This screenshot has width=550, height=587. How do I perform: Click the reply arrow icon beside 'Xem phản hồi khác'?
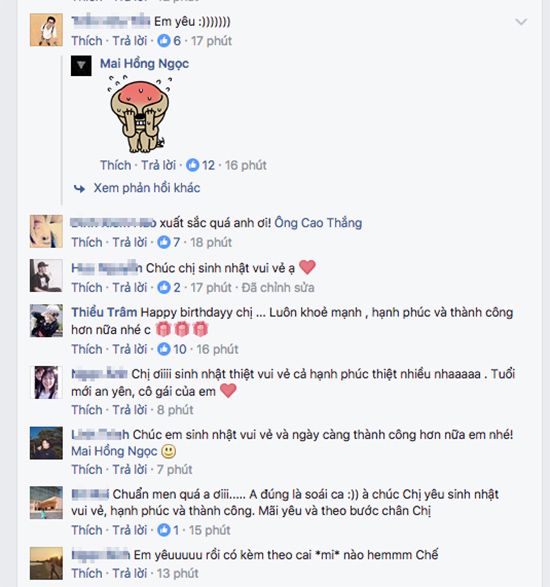click(80, 188)
